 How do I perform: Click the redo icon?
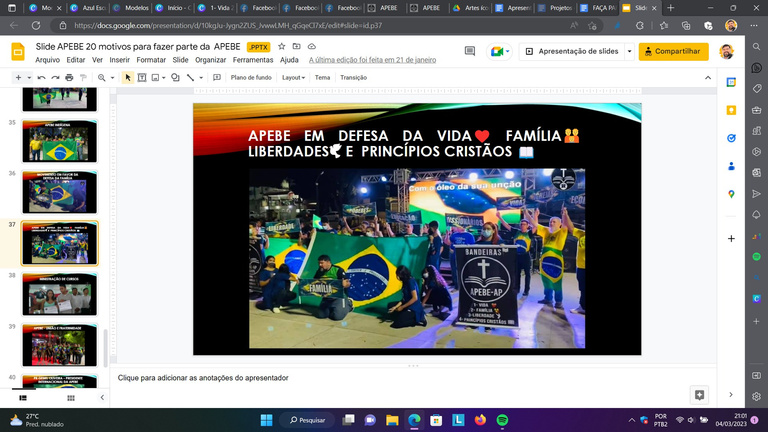tap(55, 77)
